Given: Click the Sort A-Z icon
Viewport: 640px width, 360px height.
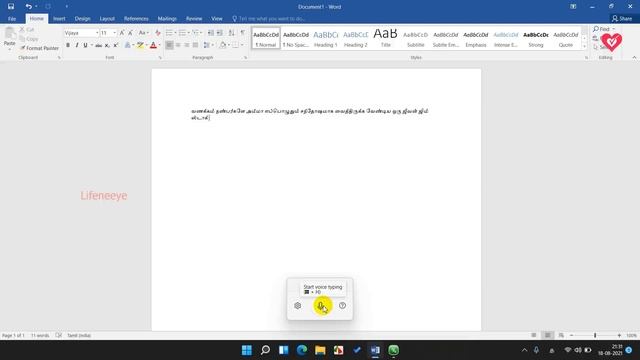Looking at the screenshot, I should coord(231,33).
